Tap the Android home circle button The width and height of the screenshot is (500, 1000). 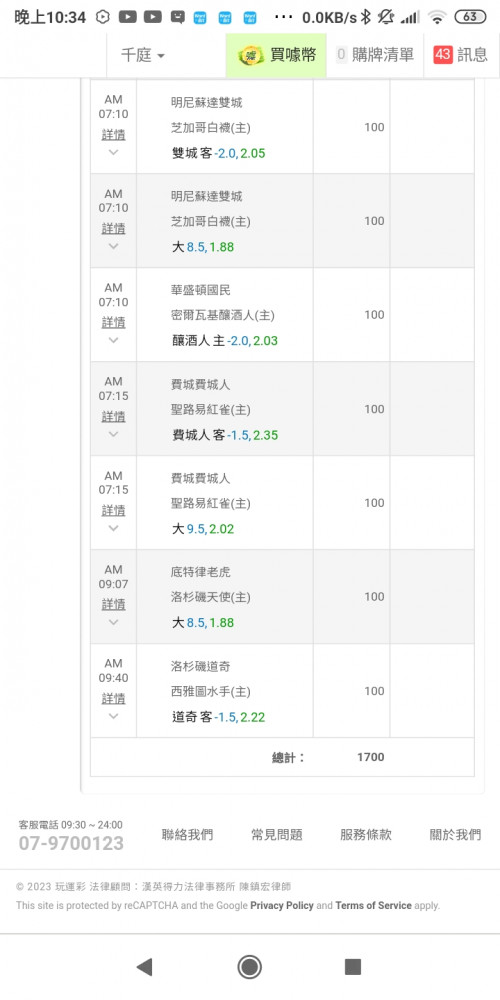(249, 967)
